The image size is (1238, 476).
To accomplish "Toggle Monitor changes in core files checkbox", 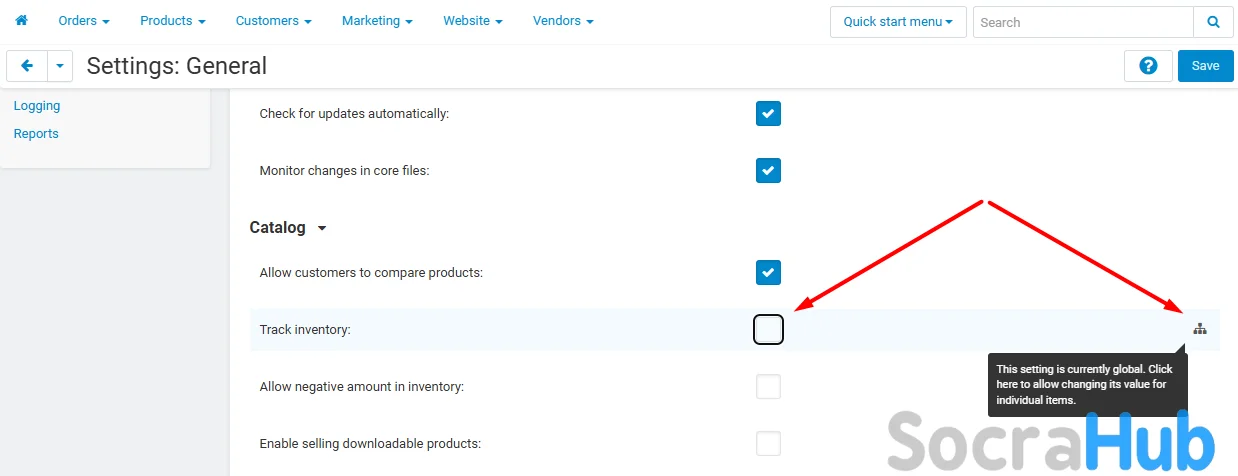I will point(768,171).
